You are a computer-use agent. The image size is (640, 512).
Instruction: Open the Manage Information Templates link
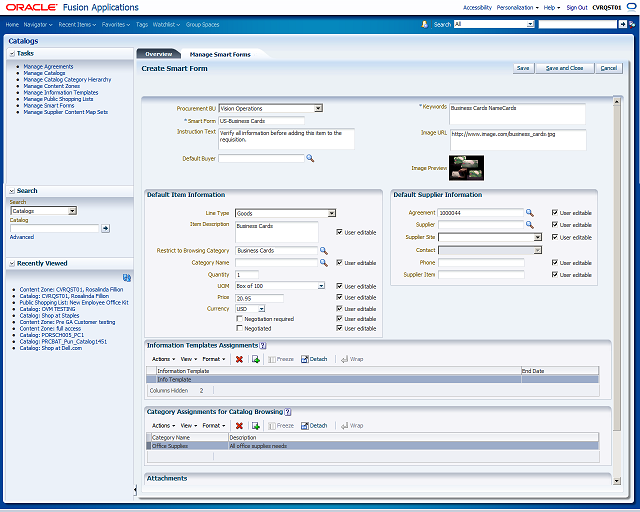(x=61, y=93)
